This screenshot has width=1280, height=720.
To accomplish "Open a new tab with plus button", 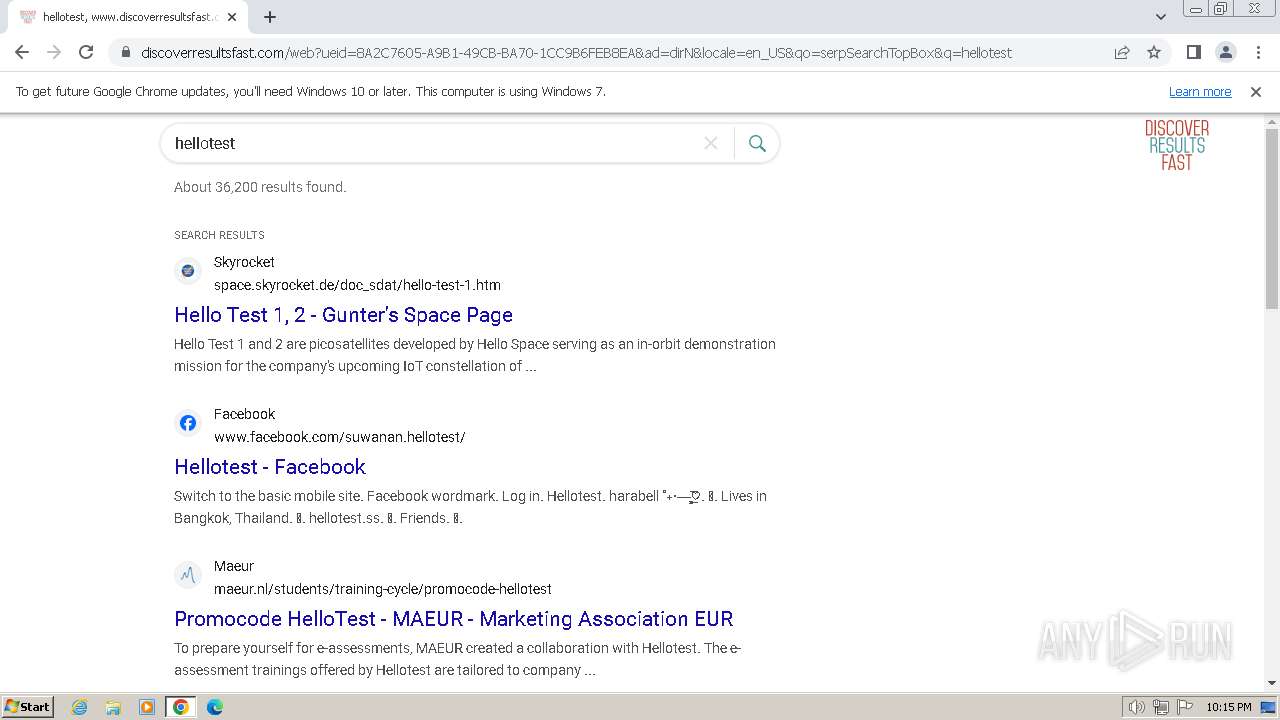I will pyautogui.click(x=270, y=17).
